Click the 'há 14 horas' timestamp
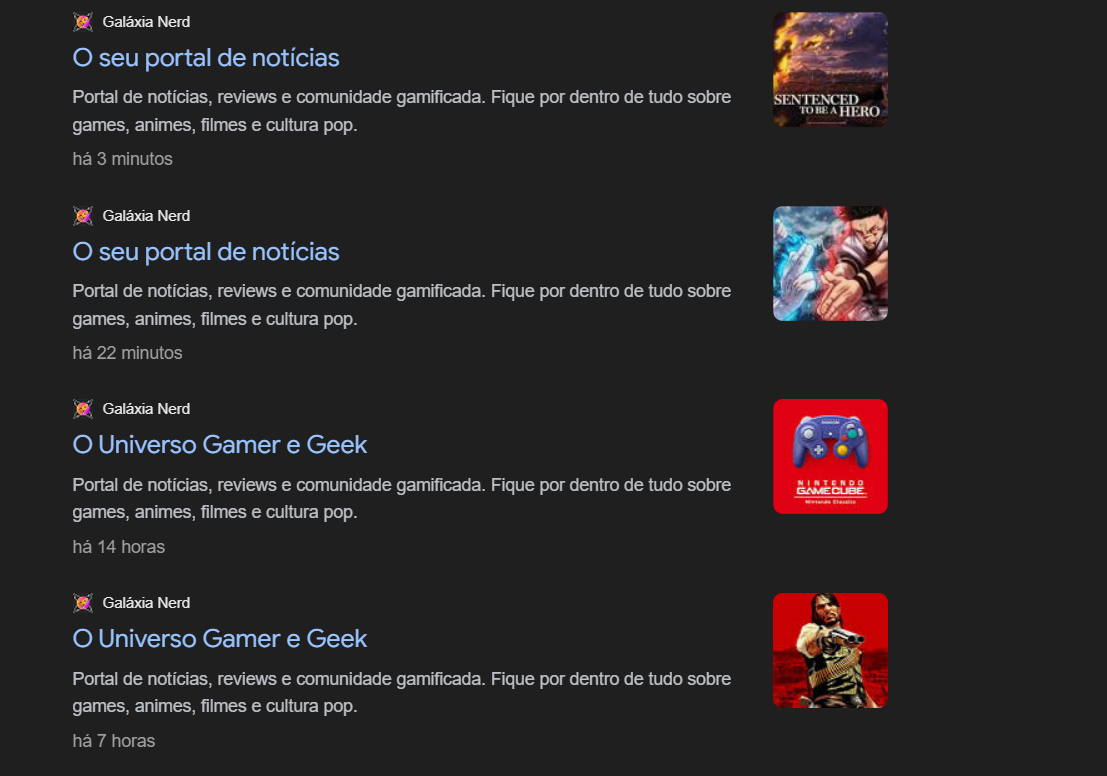The image size is (1107, 776). coord(119,547)
